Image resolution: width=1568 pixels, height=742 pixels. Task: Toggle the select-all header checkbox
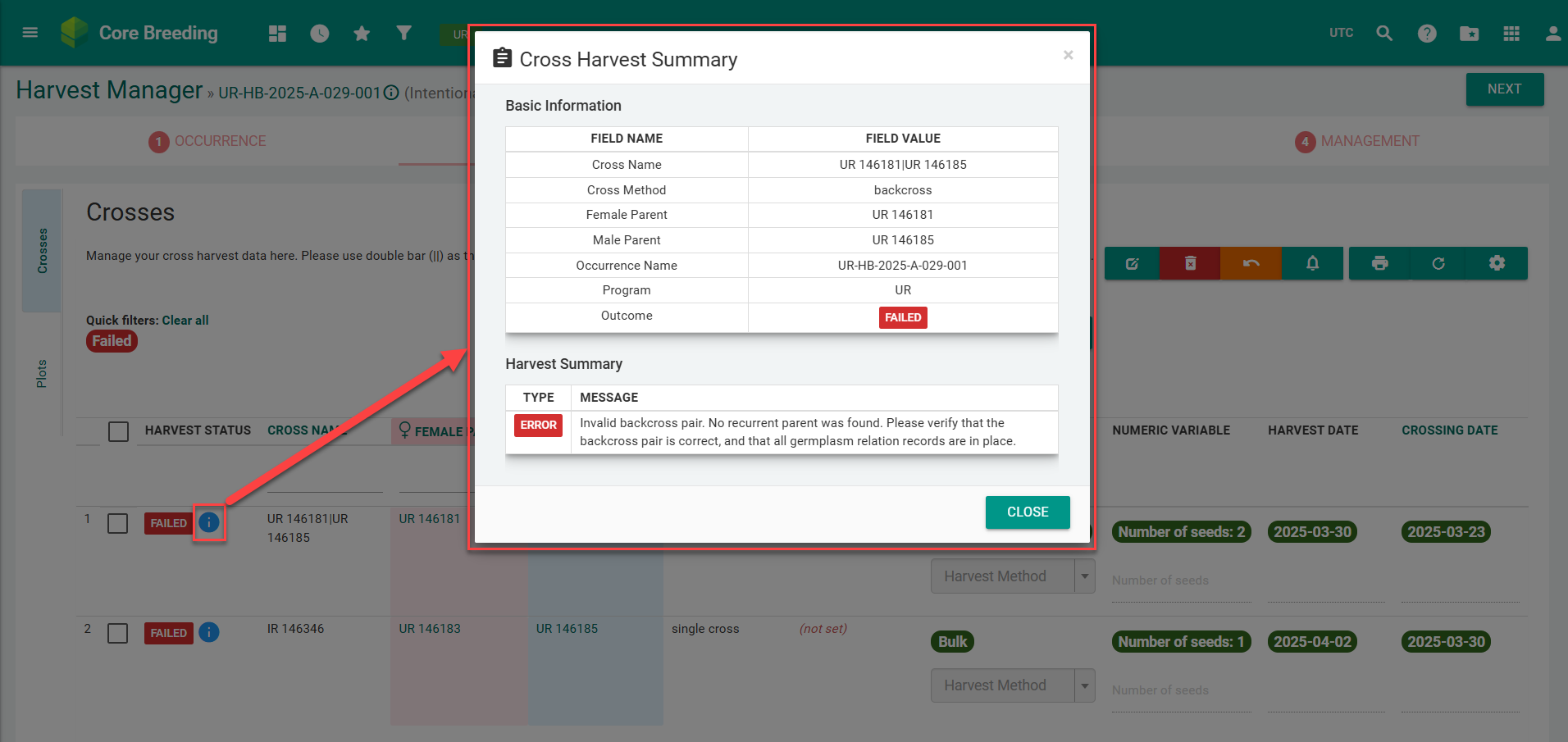(119, 431)
